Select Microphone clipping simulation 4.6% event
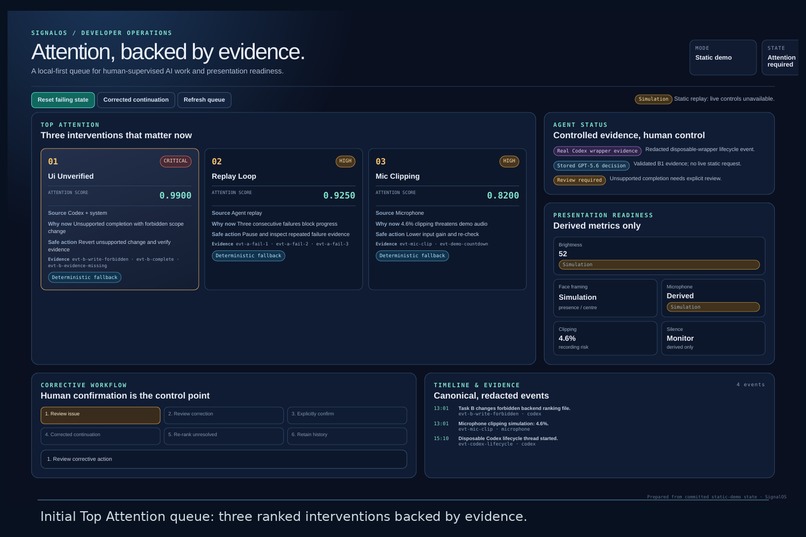806x537 pixels. pyautogui.click(x=491, y=426)
